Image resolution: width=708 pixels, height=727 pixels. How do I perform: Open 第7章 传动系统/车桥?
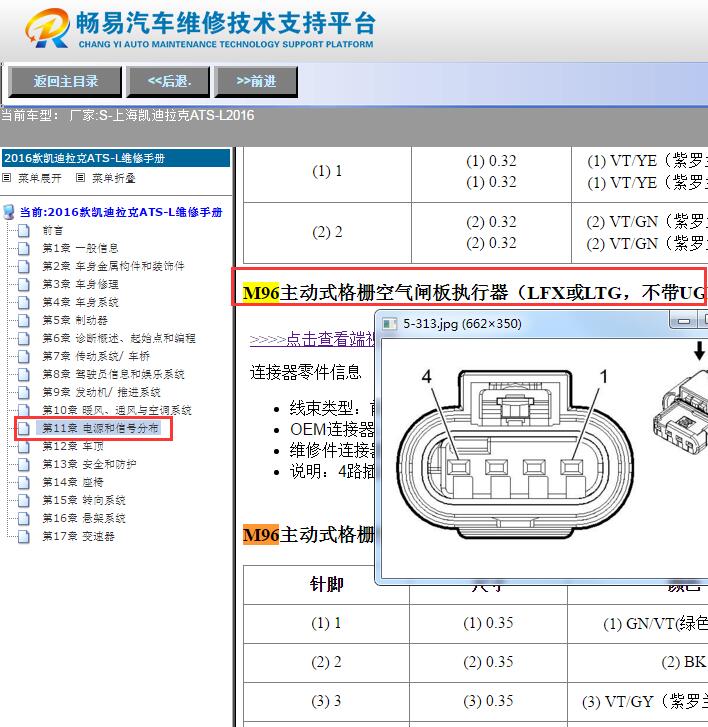coord(96,356)
